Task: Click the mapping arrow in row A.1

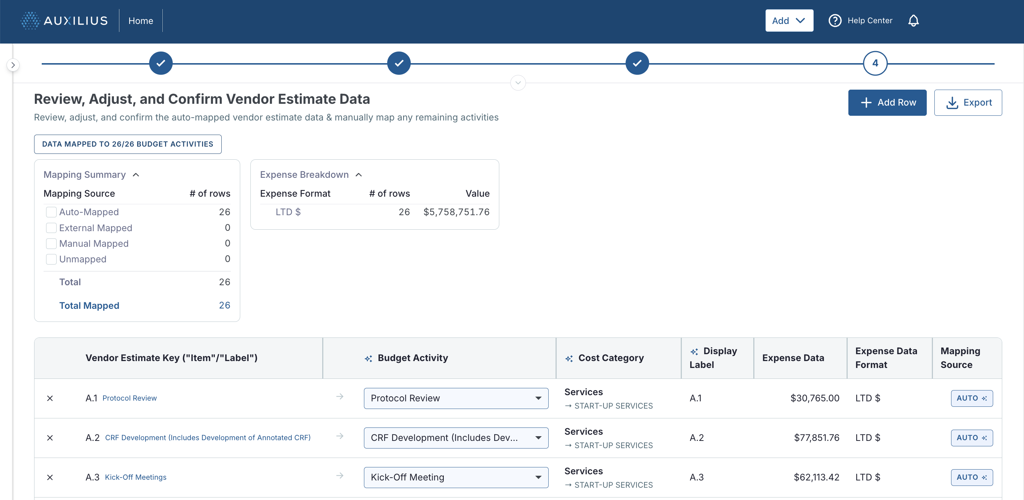Action: 340,398
